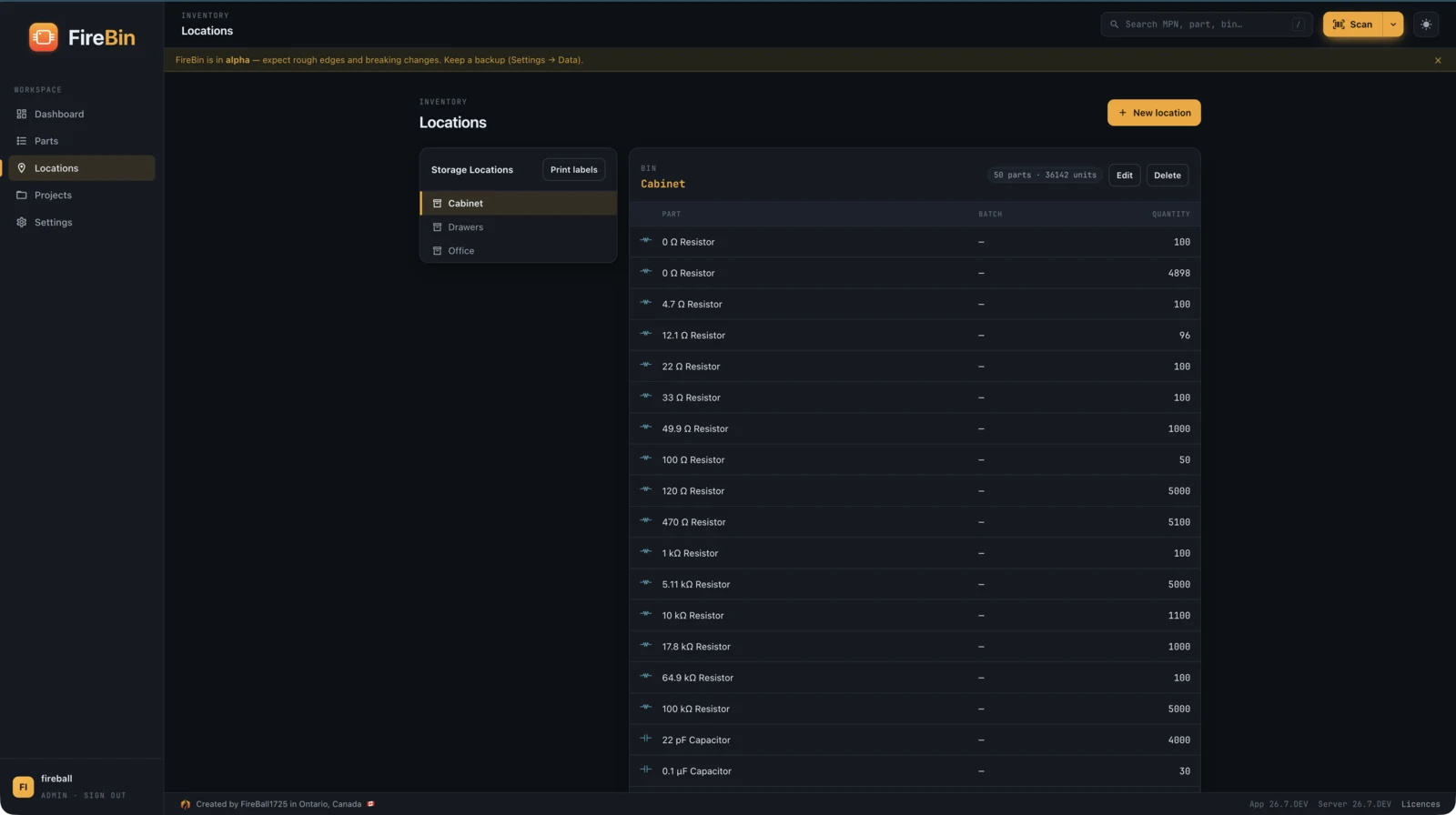Open the 22 pF Capacitor row icon
1456x815 pixels.
pyautogui.click(x=646, y=739)
